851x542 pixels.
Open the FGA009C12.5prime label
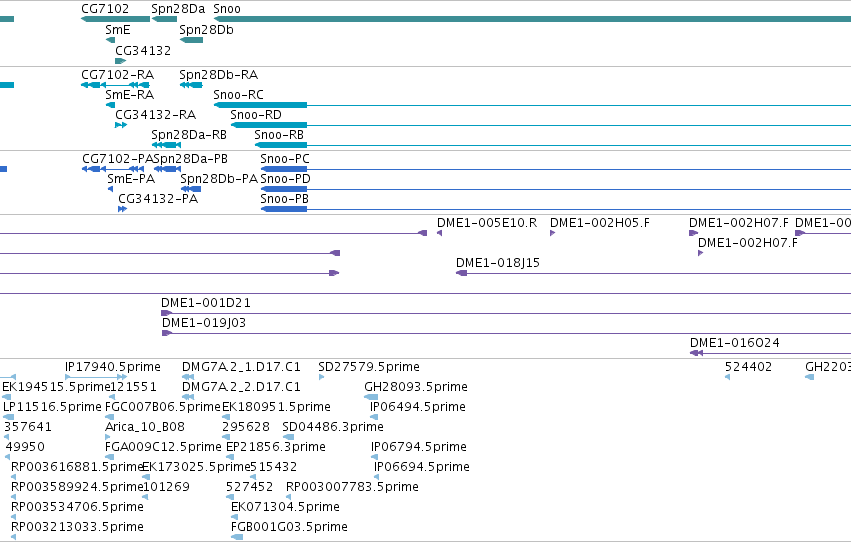pyautogui.click(x=163, y=448)
